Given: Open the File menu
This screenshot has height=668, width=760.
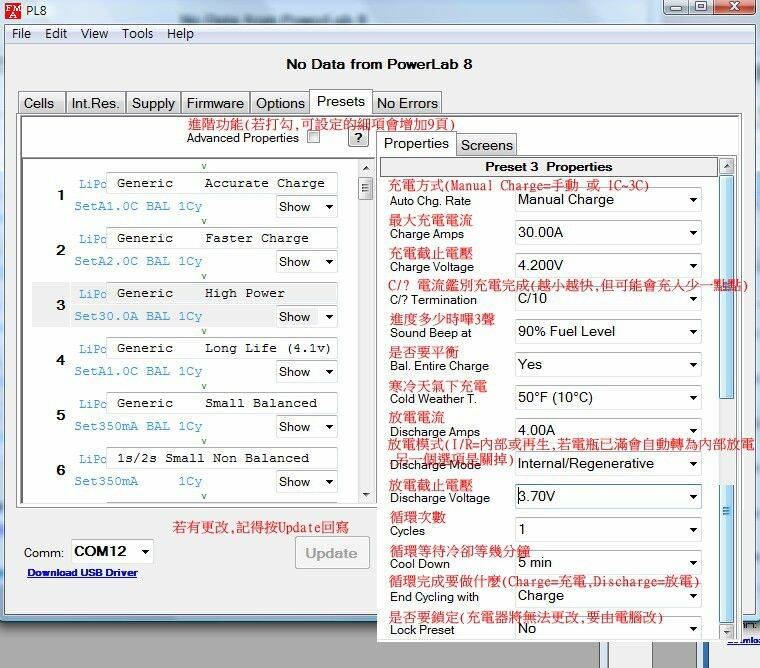Looking at the screenshot, I should (21, 33).
